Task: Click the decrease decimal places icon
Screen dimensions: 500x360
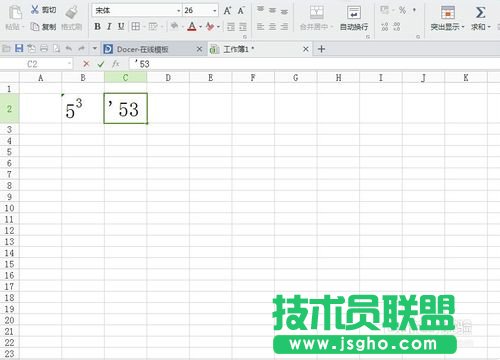Action: [x=397, y=27]
